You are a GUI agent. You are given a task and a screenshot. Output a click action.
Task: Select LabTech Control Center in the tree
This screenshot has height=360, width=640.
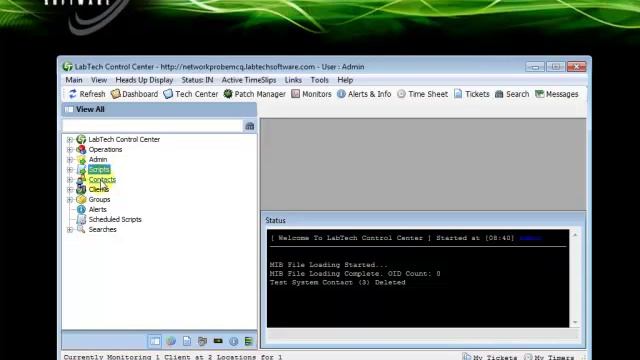124,140
